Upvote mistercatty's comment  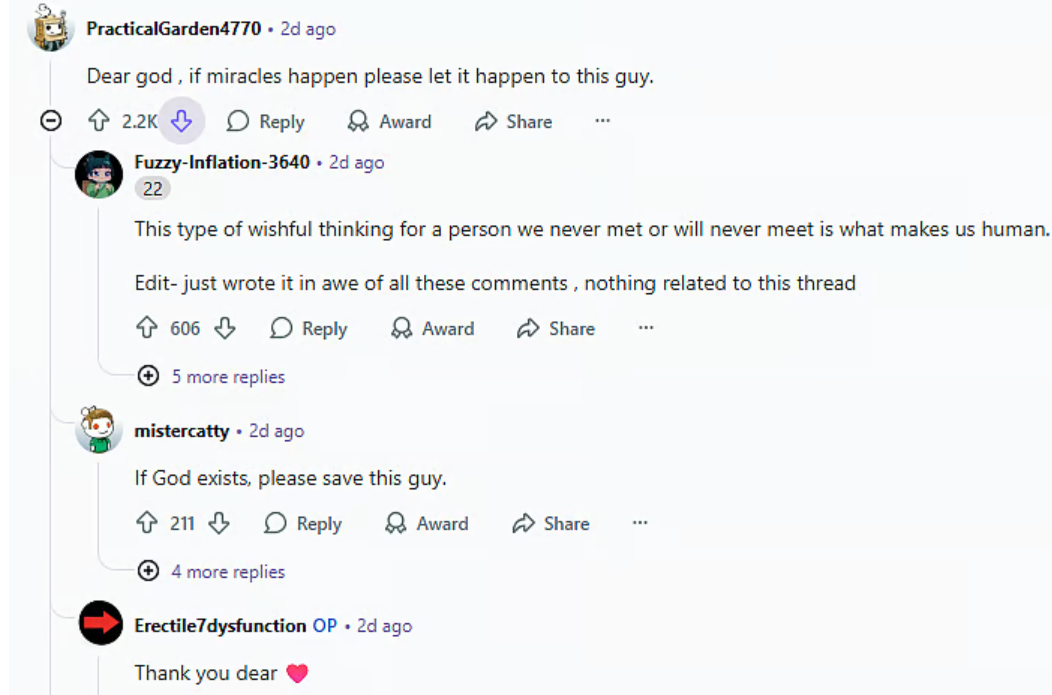click(x=147, y=523)
